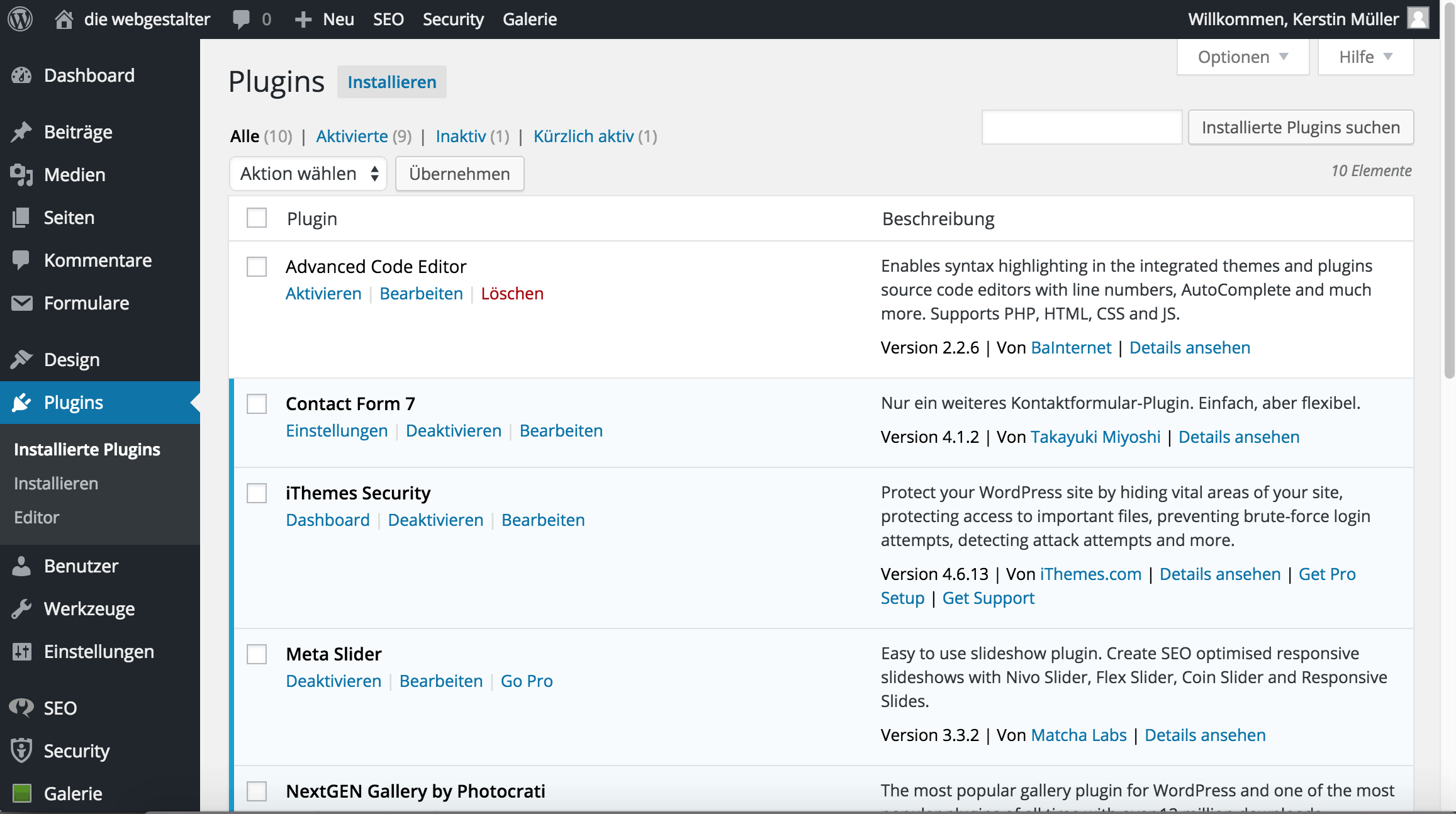1456x814 pixels.
Task: Open Formulare using the envelope icon
Action: click(x=21, y=303)
